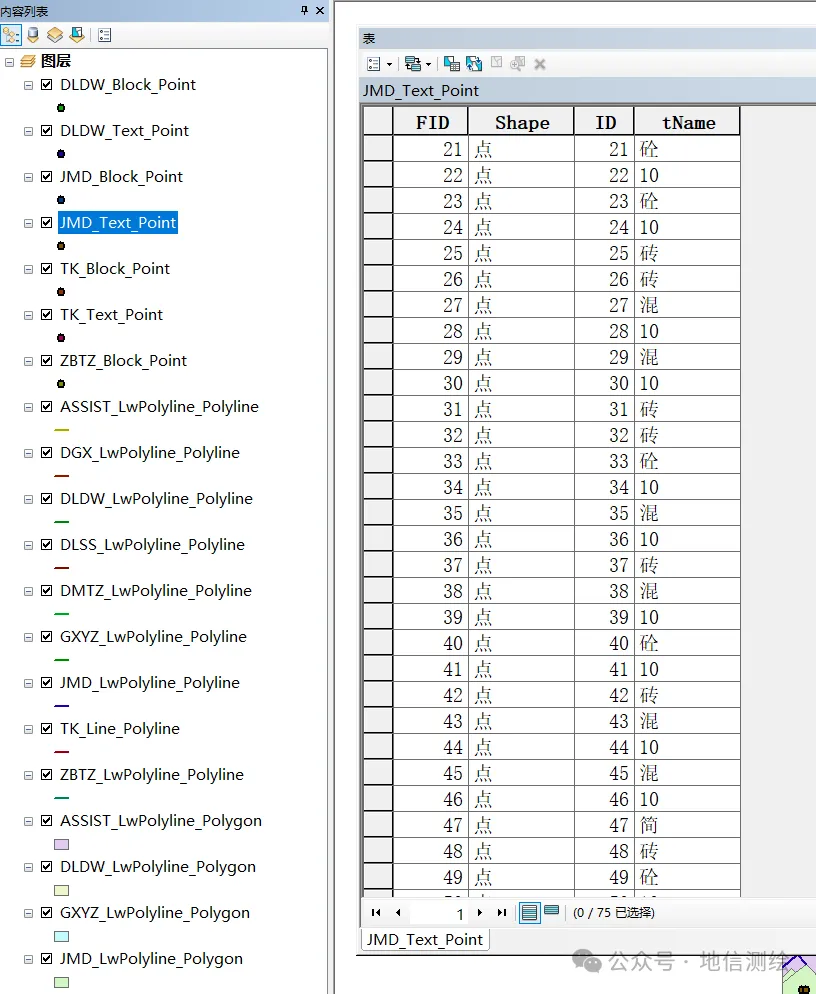Collapse ASSIST_LwPolyline_Polyline layer legend

click(x=28, y=407)
